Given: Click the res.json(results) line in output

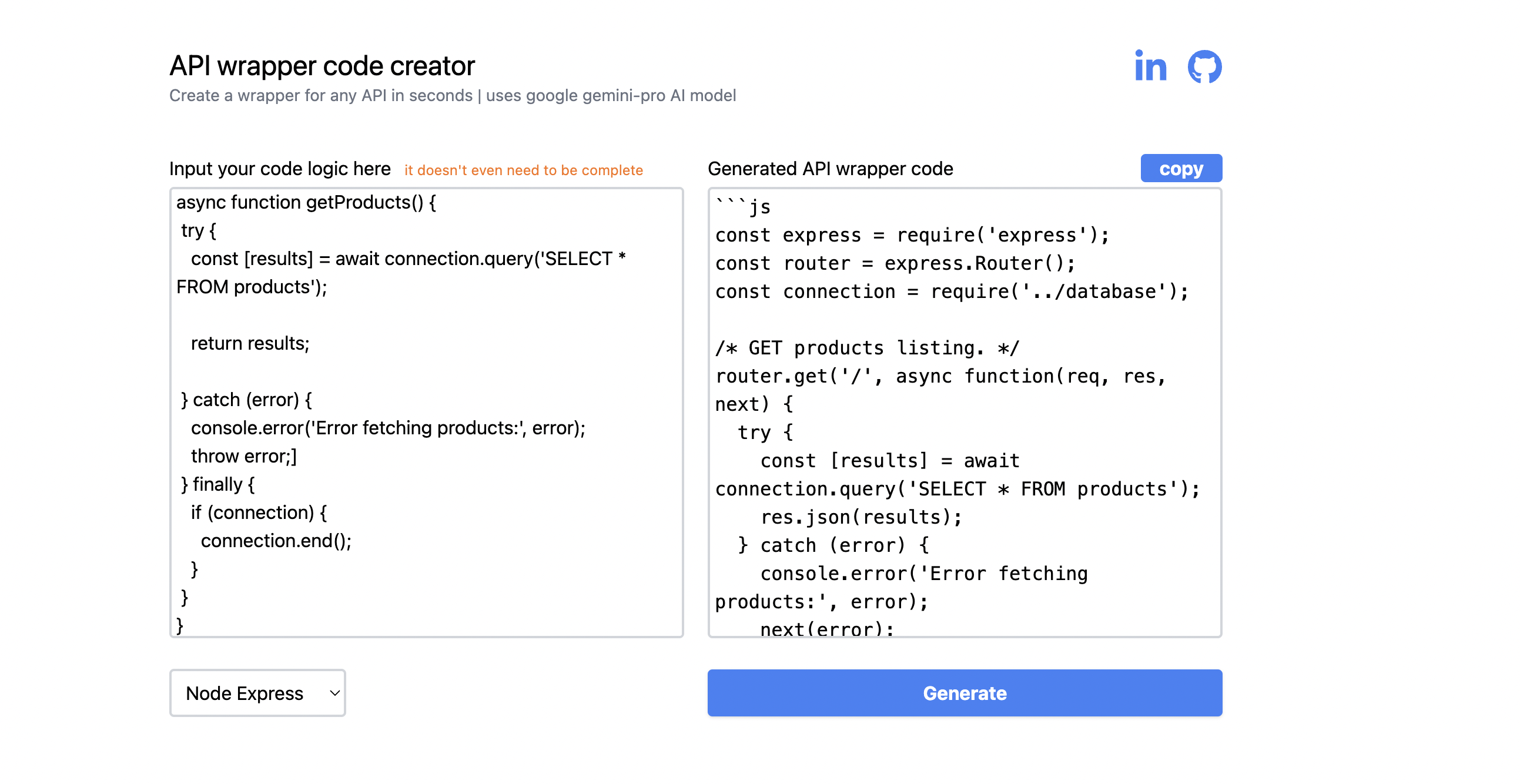Looking at the screenshot, I should tap(861, 517).
